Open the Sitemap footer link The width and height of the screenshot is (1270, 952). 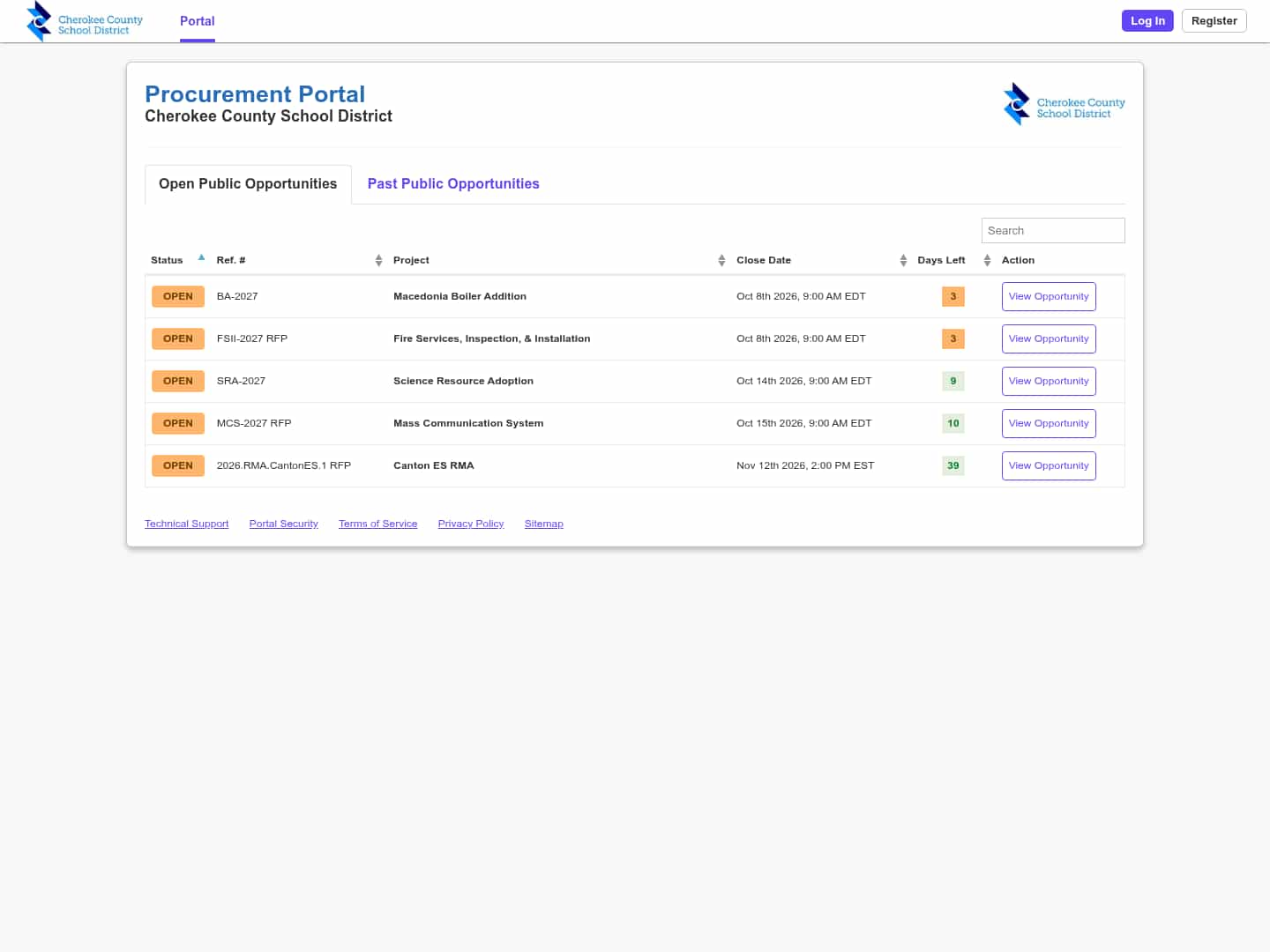tap(543, 524)
